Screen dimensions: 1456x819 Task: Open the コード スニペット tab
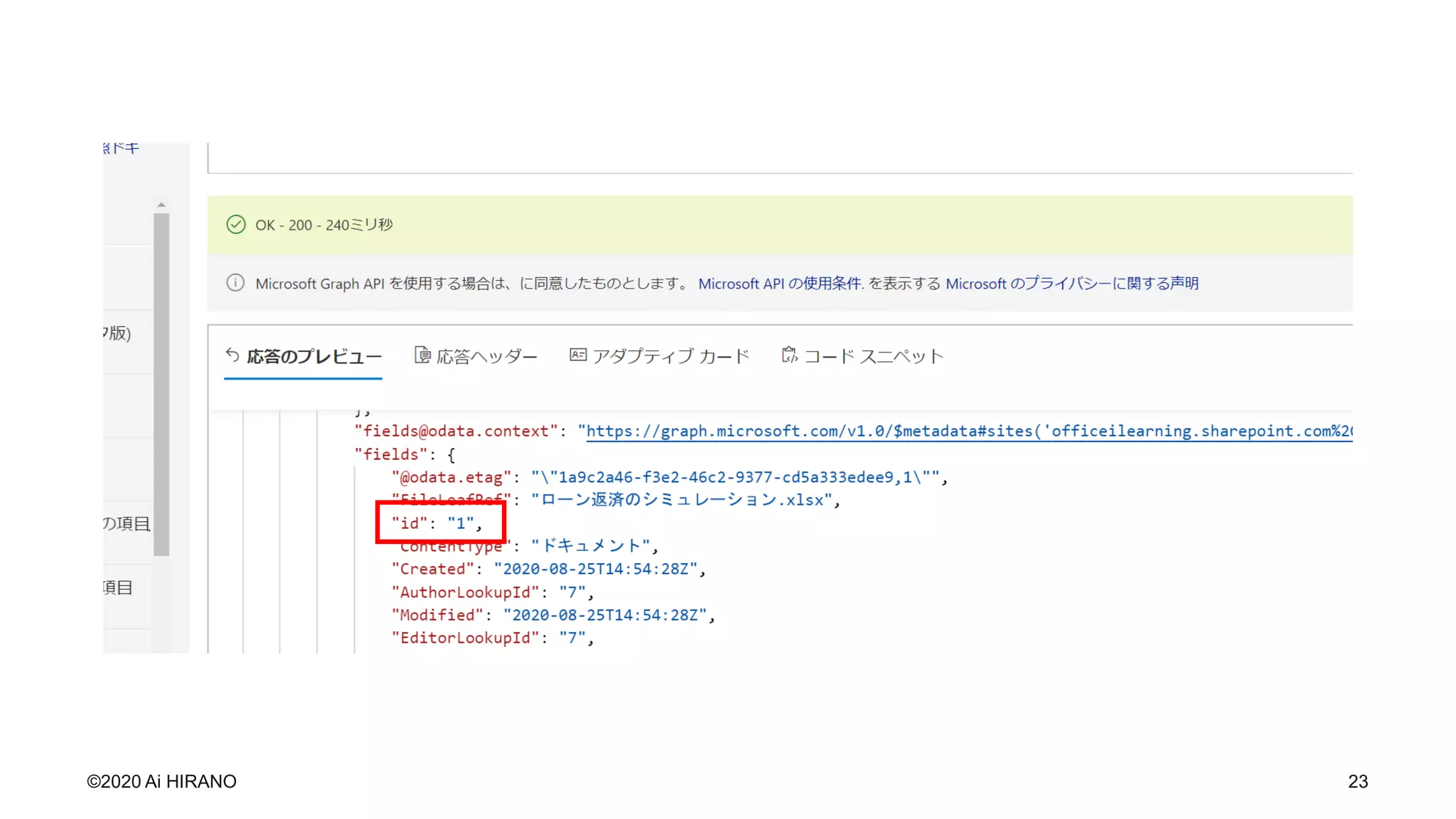(873, 356)
